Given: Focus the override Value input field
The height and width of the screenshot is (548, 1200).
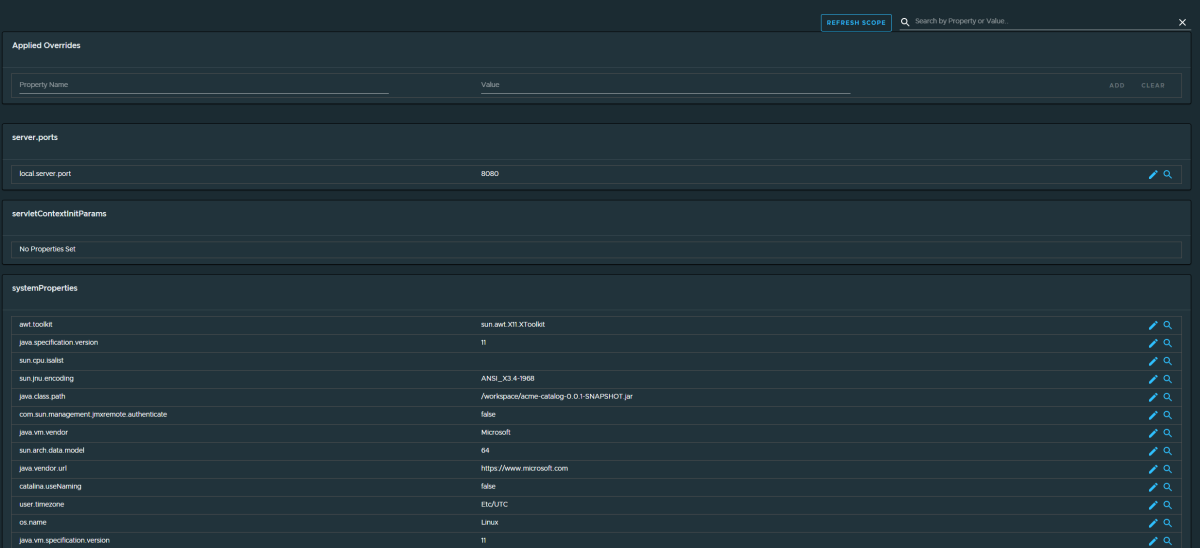Looking at the screenshot, I should point(665,85).
